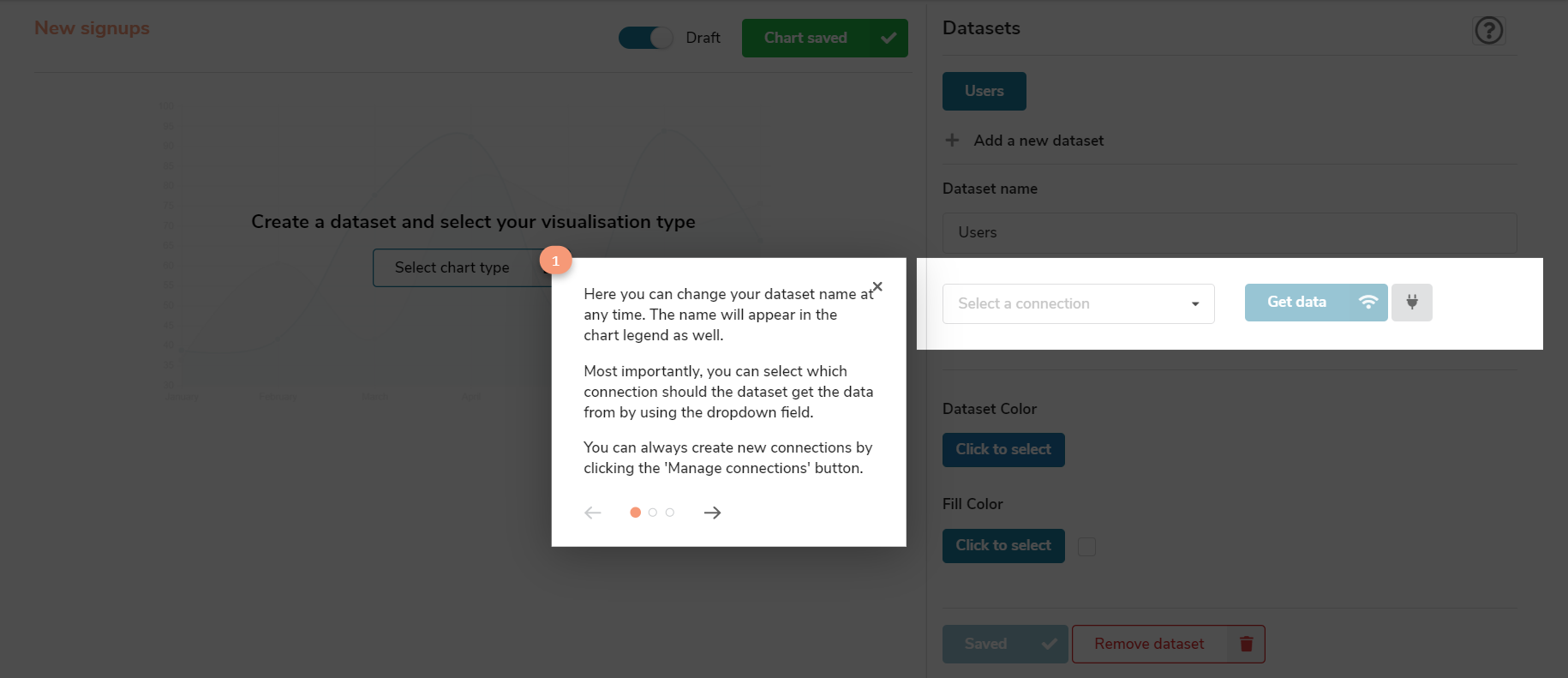Open the Select a connection dropdown

click(1078, 303)
